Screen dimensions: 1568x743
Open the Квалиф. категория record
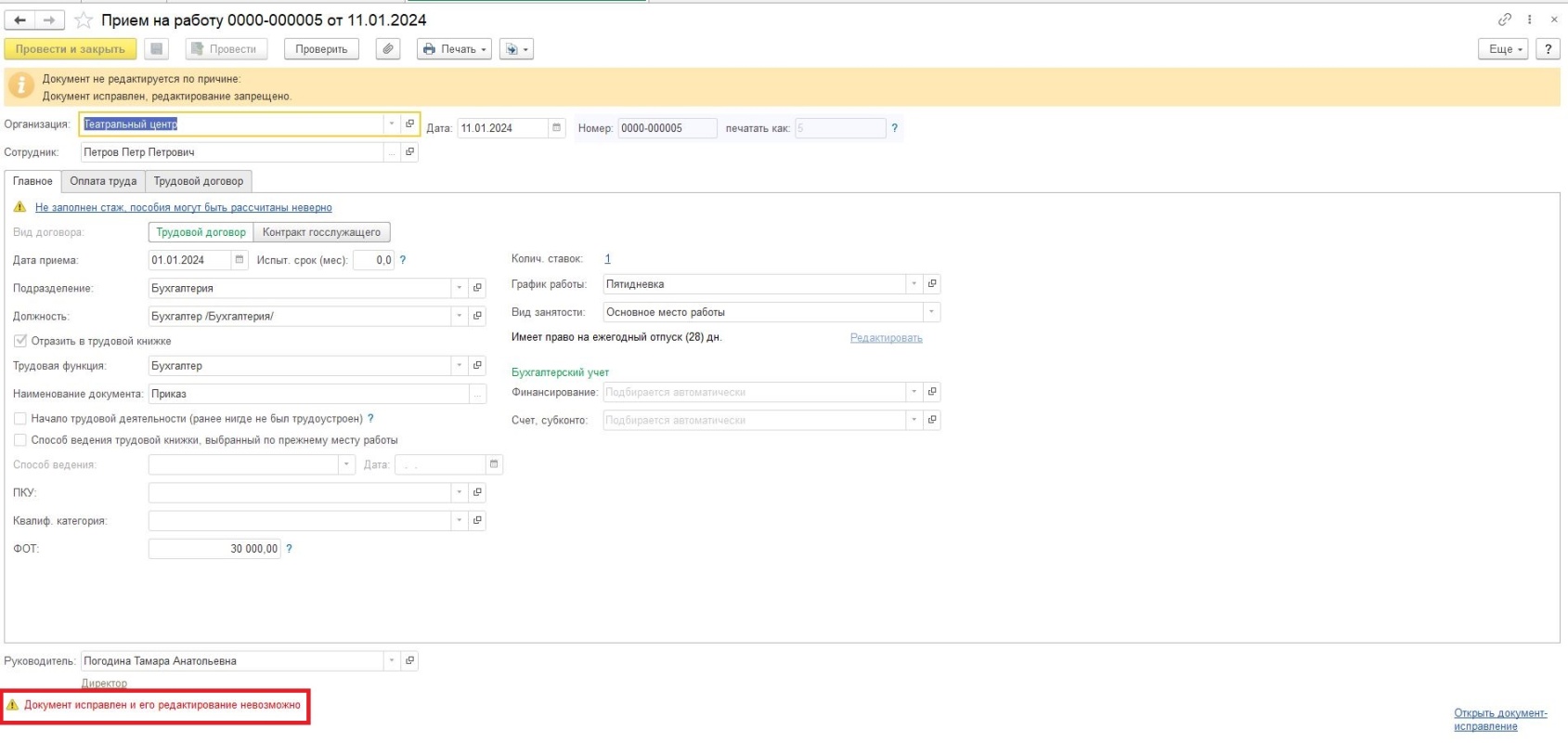click(477, 520)
